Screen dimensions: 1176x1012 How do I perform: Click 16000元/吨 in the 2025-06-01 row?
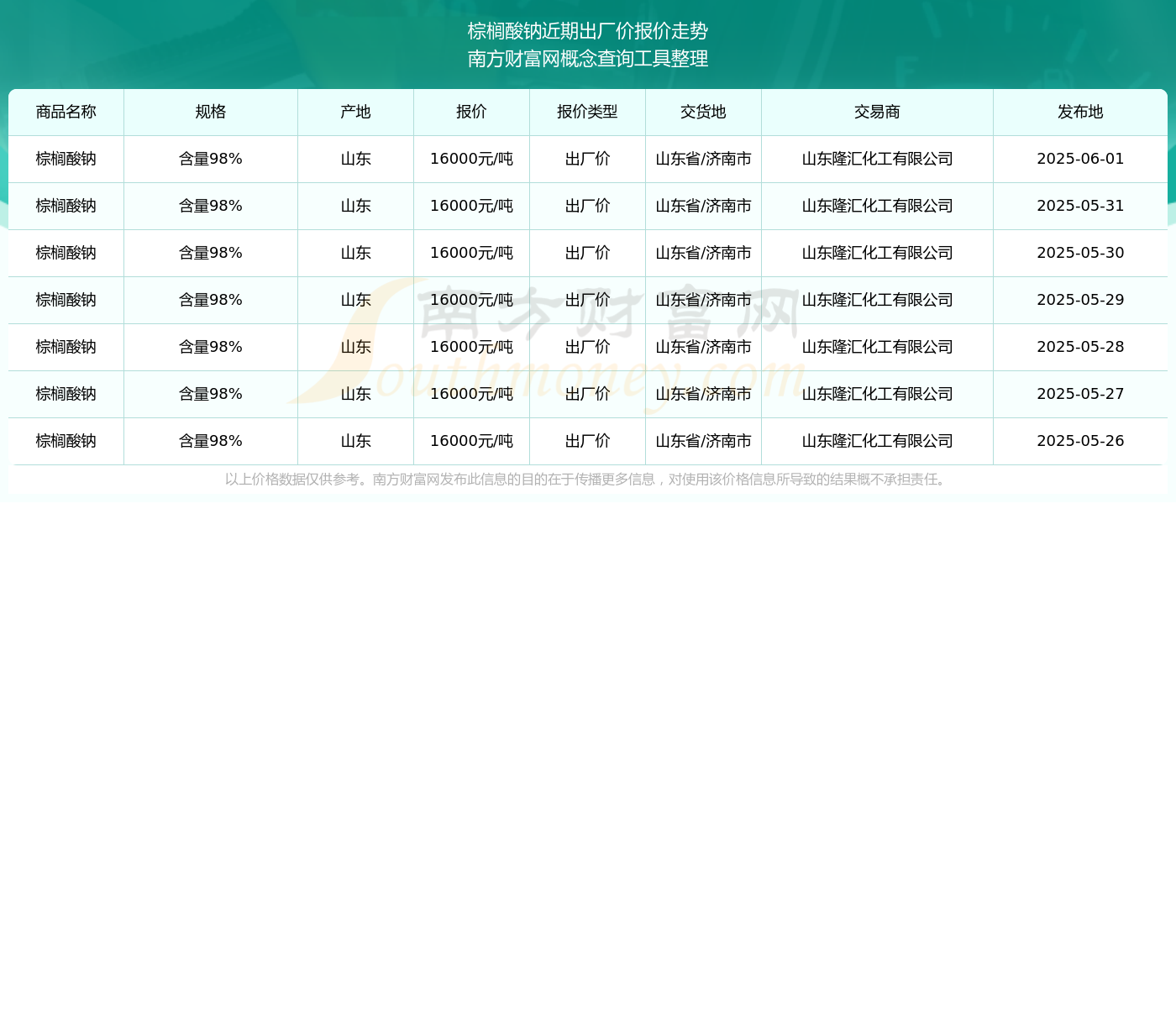472,159
